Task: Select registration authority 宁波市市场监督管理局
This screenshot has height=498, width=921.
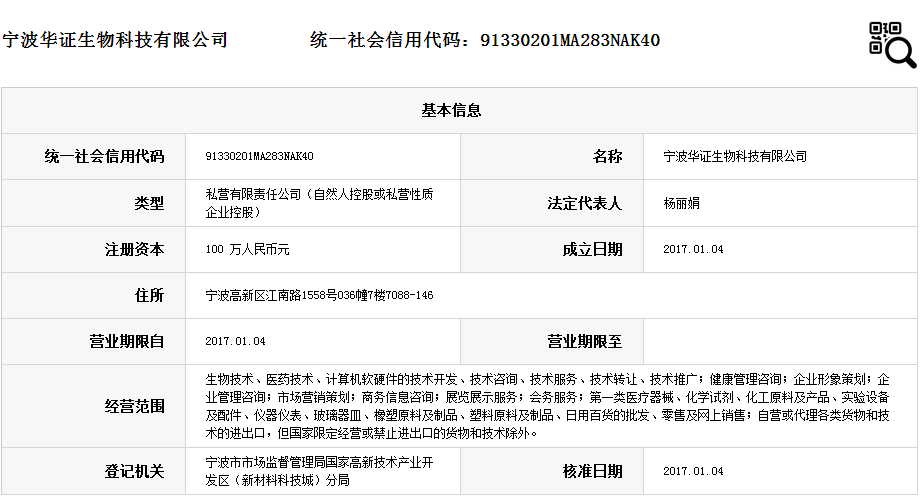Action: point(319,472)
